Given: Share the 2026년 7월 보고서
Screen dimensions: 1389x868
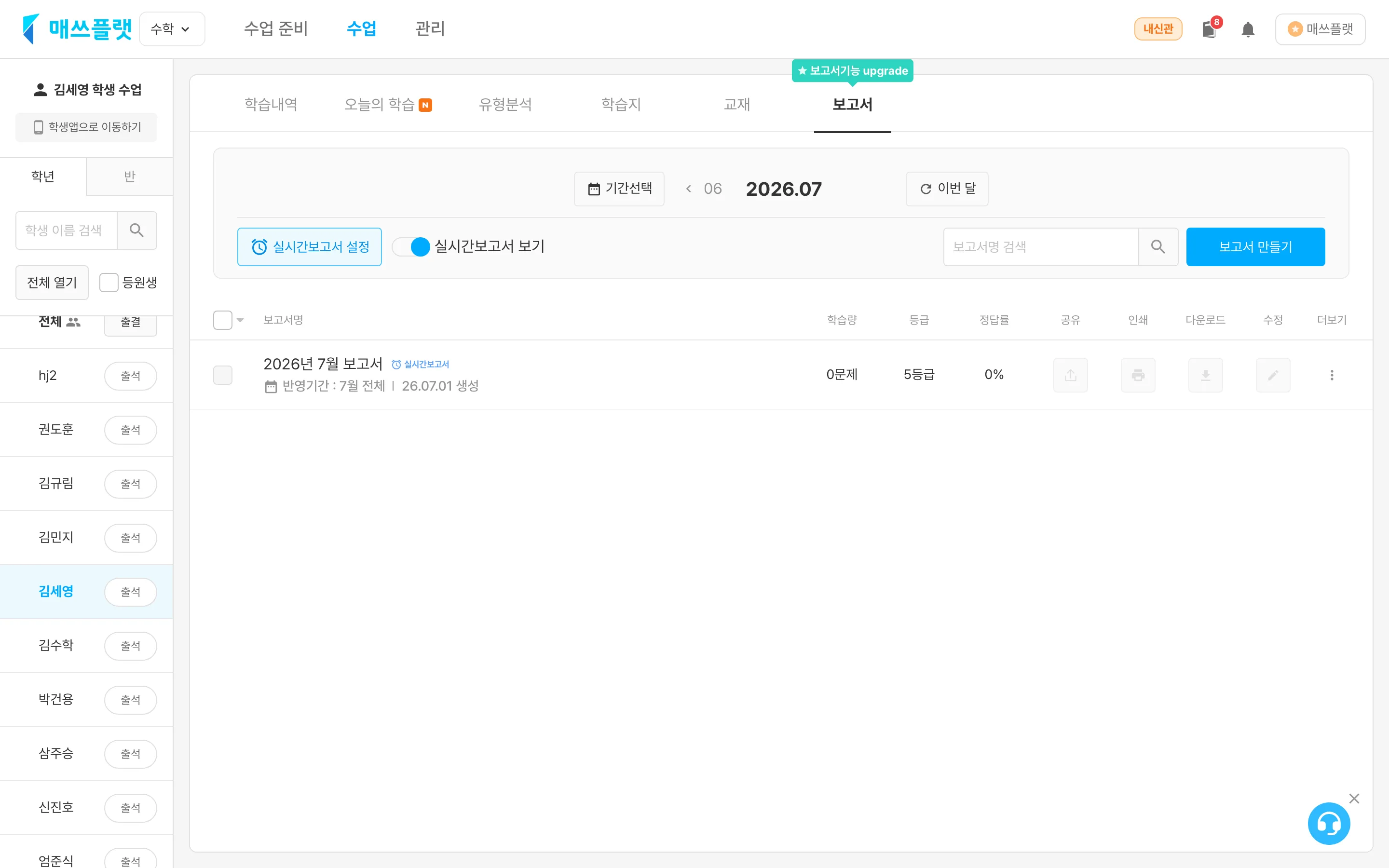Looking at the screenshot, I should [x=1071, y=376].
